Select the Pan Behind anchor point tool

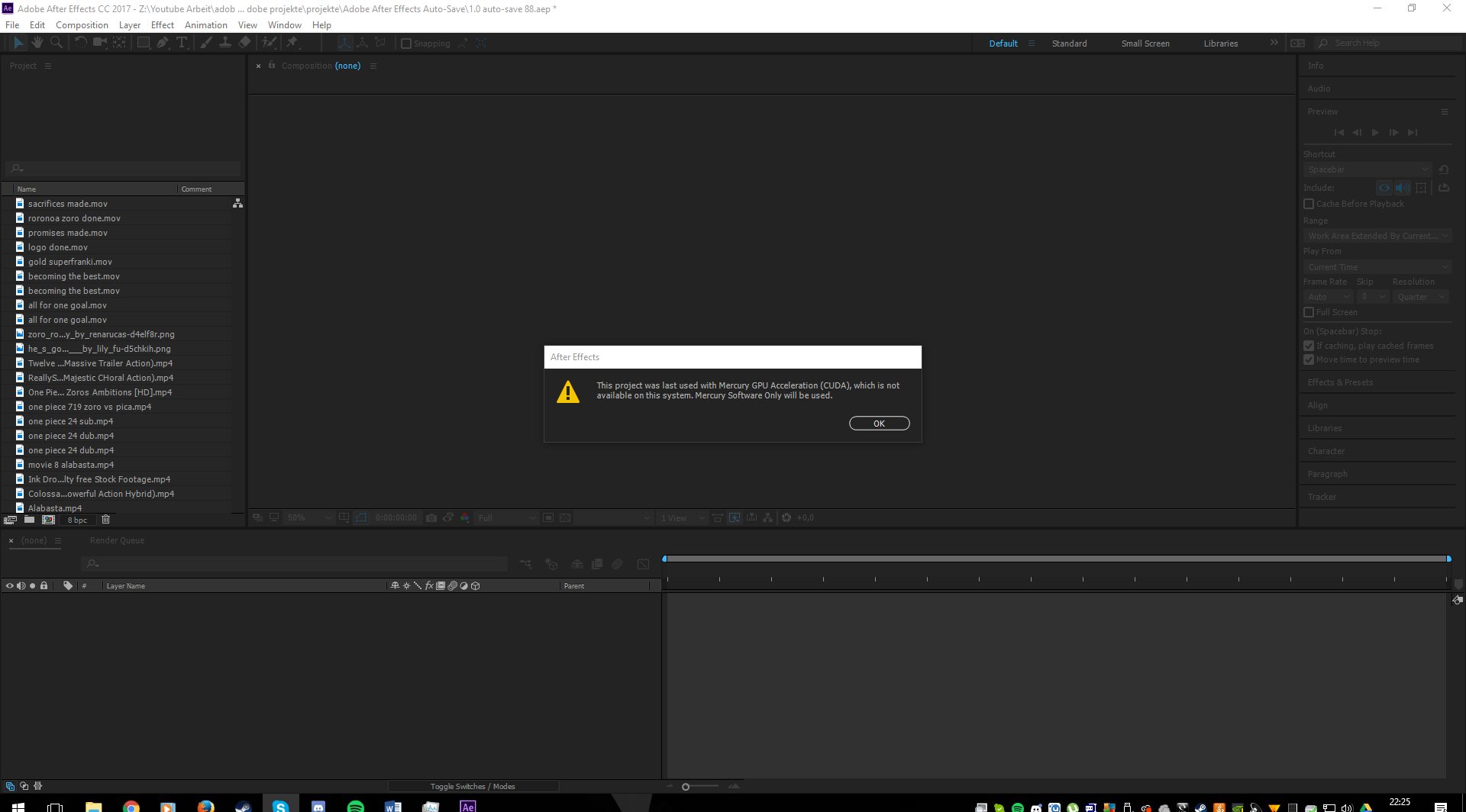coord(119,43)
